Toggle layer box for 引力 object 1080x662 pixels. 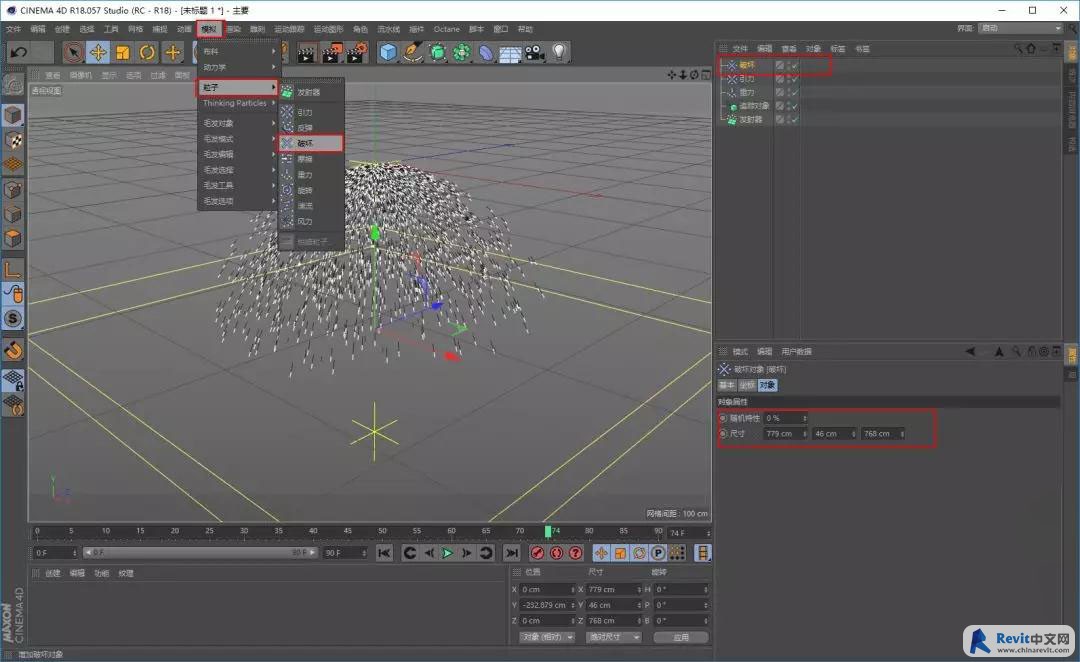pyautogui.click(x=780, y=79)
